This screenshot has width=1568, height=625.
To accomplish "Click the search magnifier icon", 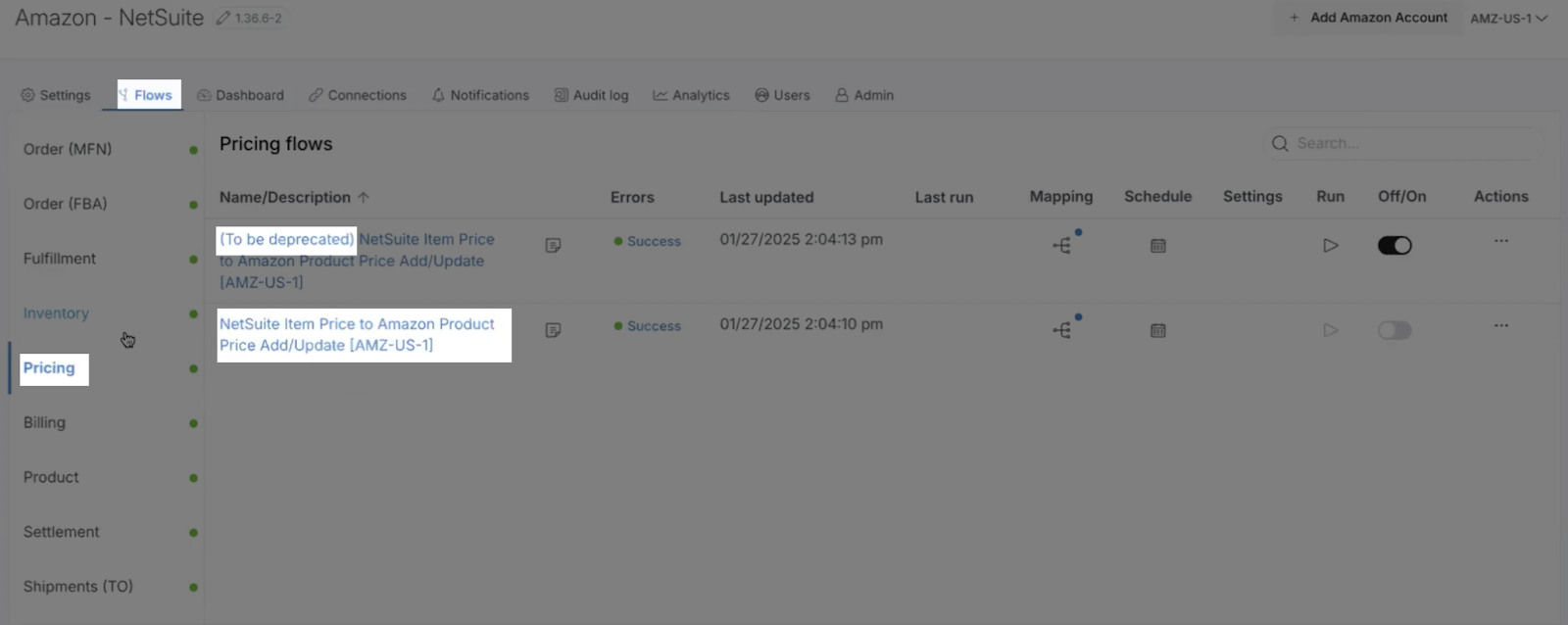I will coord(1280,143).
